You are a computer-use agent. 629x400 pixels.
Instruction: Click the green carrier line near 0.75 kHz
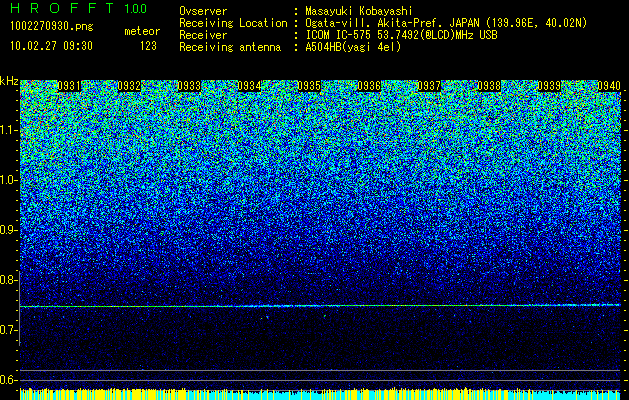320,306
